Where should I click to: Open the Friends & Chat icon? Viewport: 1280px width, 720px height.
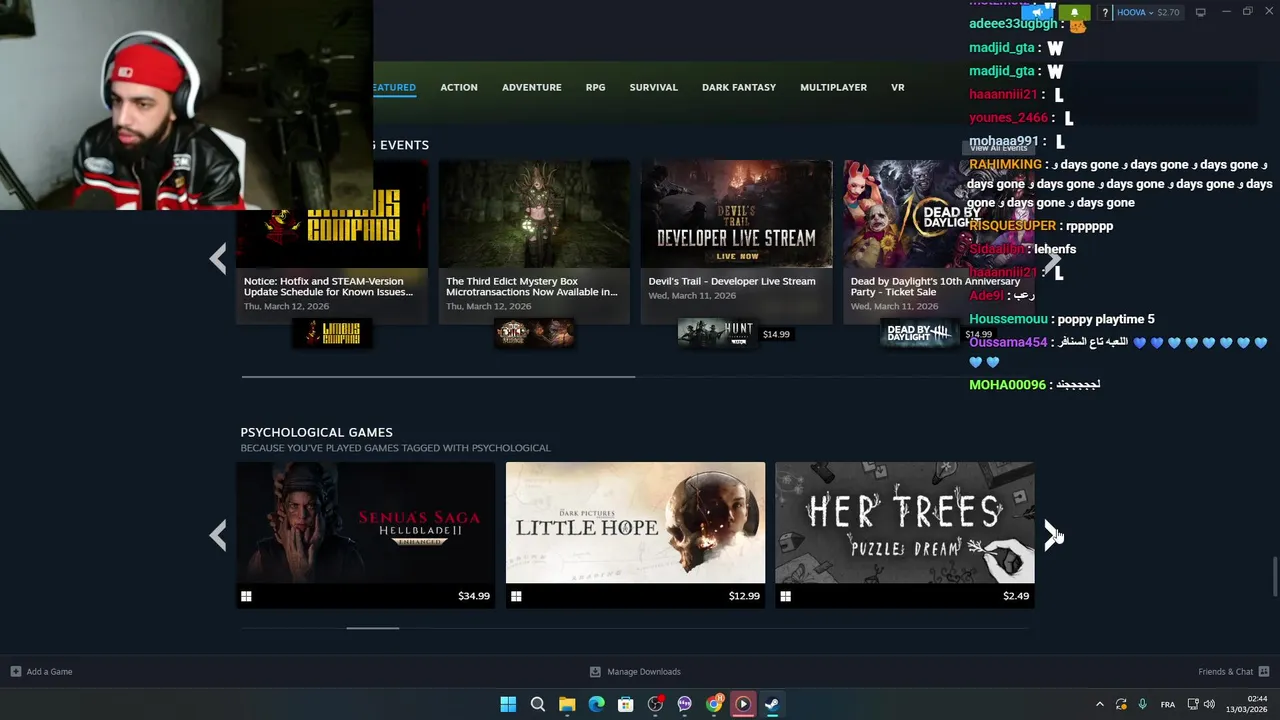(1264, 672)
